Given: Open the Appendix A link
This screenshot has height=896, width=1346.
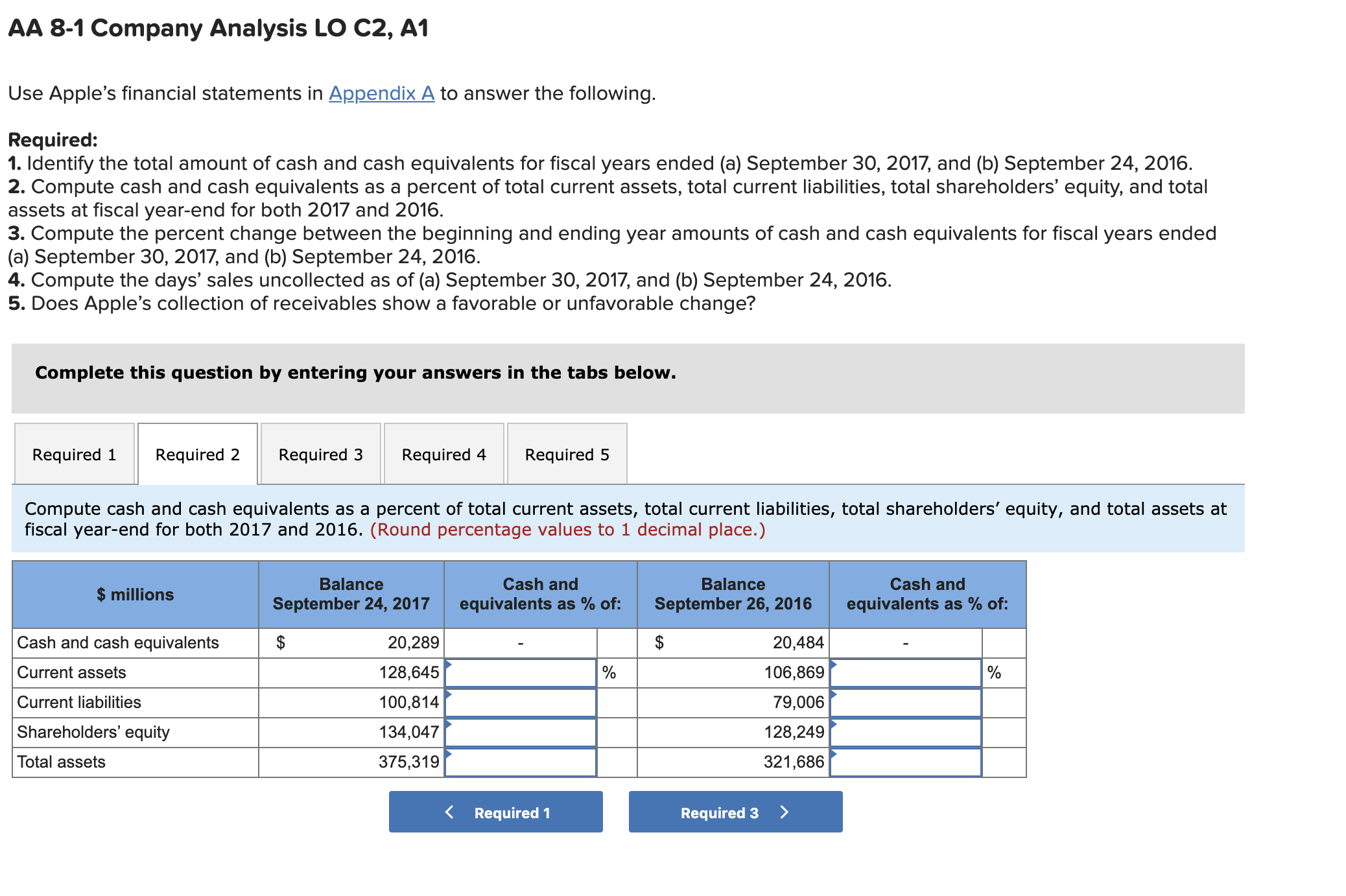Looking at the screenshot, I should pyautogui.click(x=380, y=93).
